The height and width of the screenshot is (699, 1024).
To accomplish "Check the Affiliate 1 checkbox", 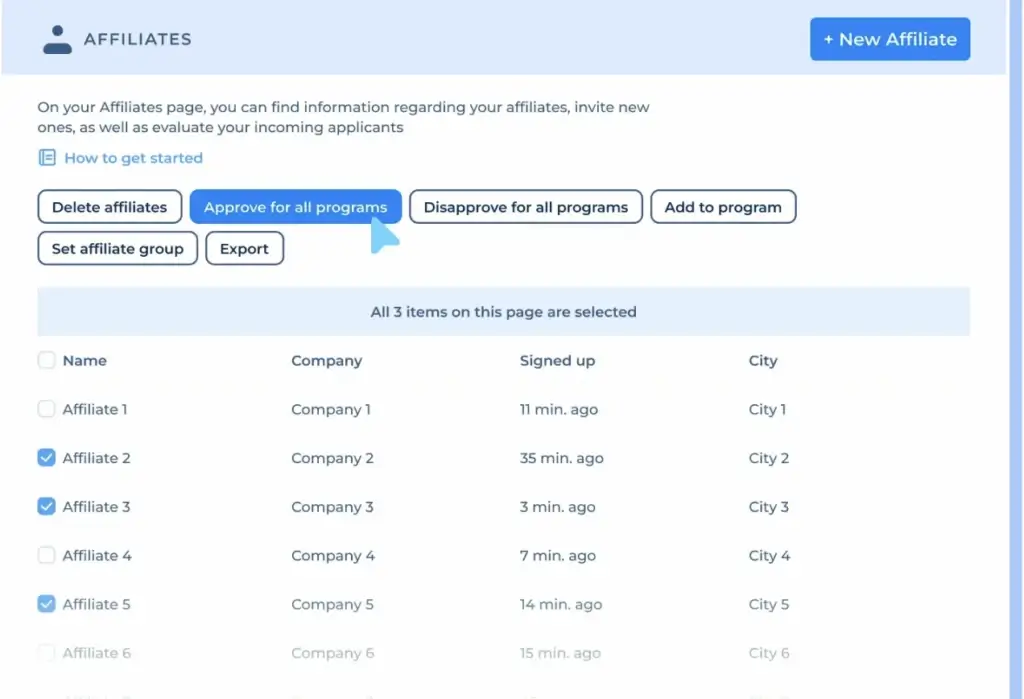I will [x=46, y=409].
